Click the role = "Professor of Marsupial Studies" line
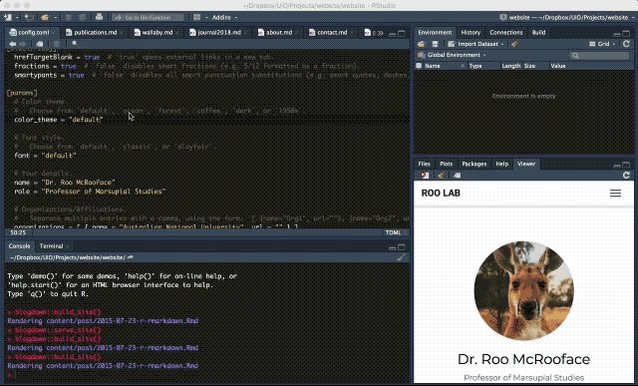Screen dimensions: 638x386 [90, 191]
